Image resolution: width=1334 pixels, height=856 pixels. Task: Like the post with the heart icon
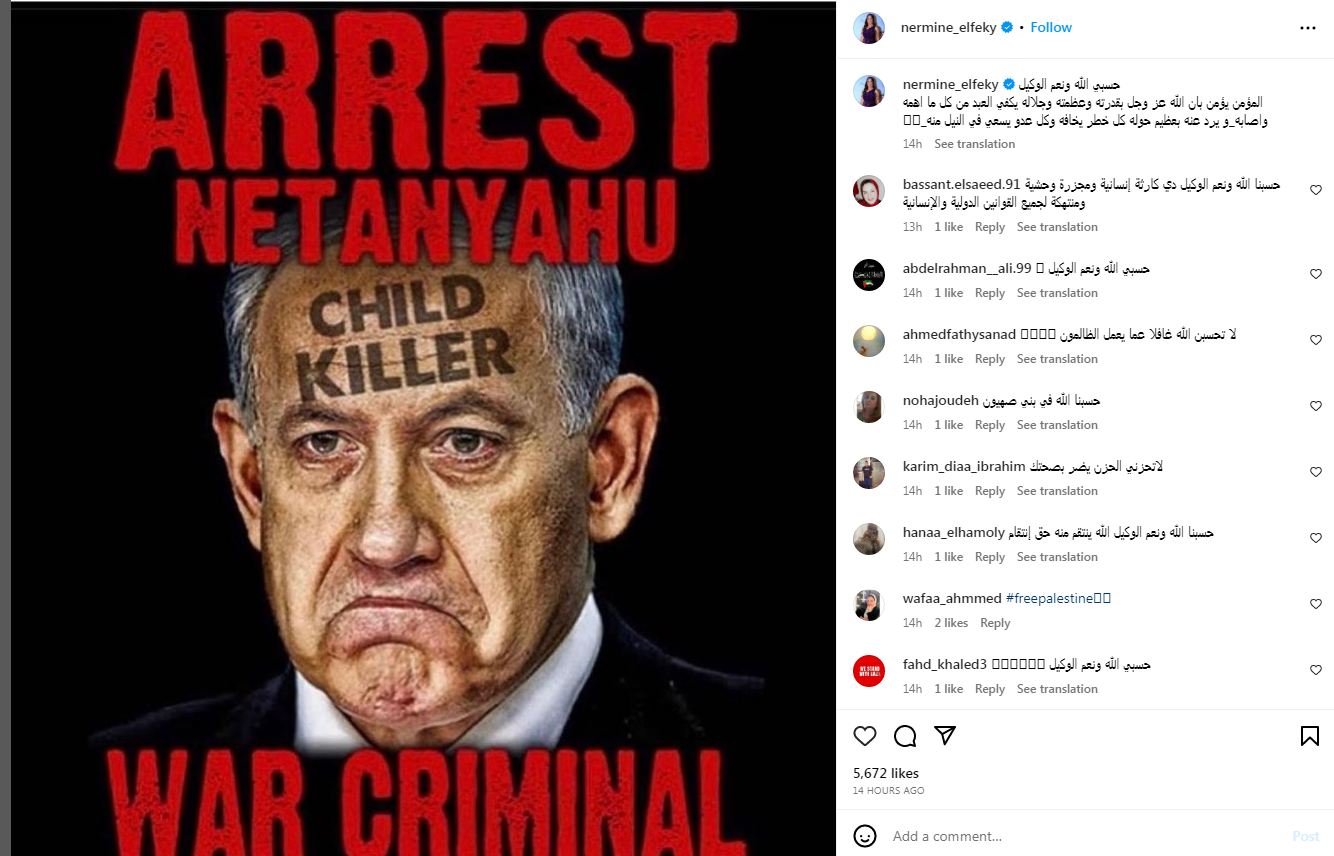(865, 736)
